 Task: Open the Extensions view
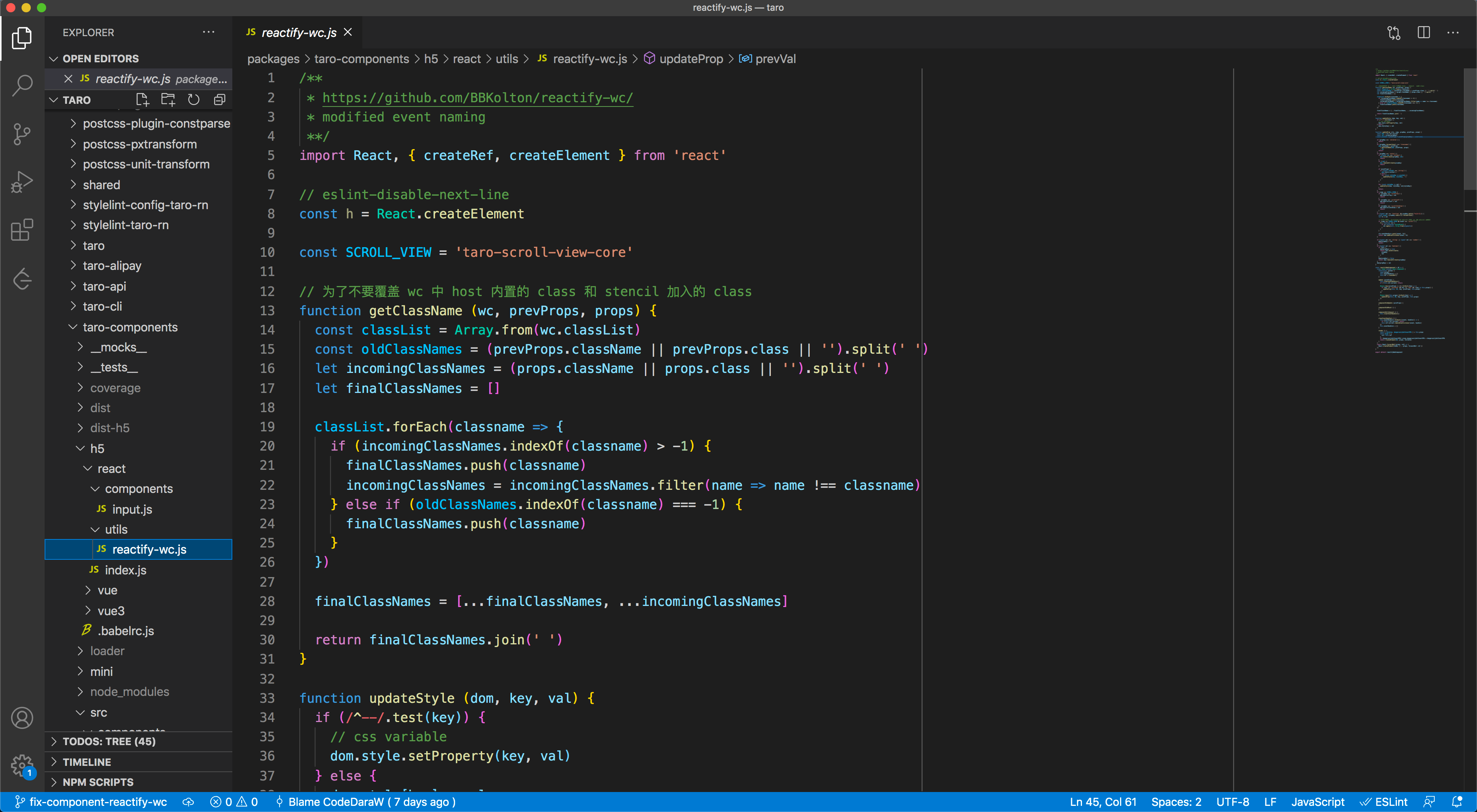22,230
